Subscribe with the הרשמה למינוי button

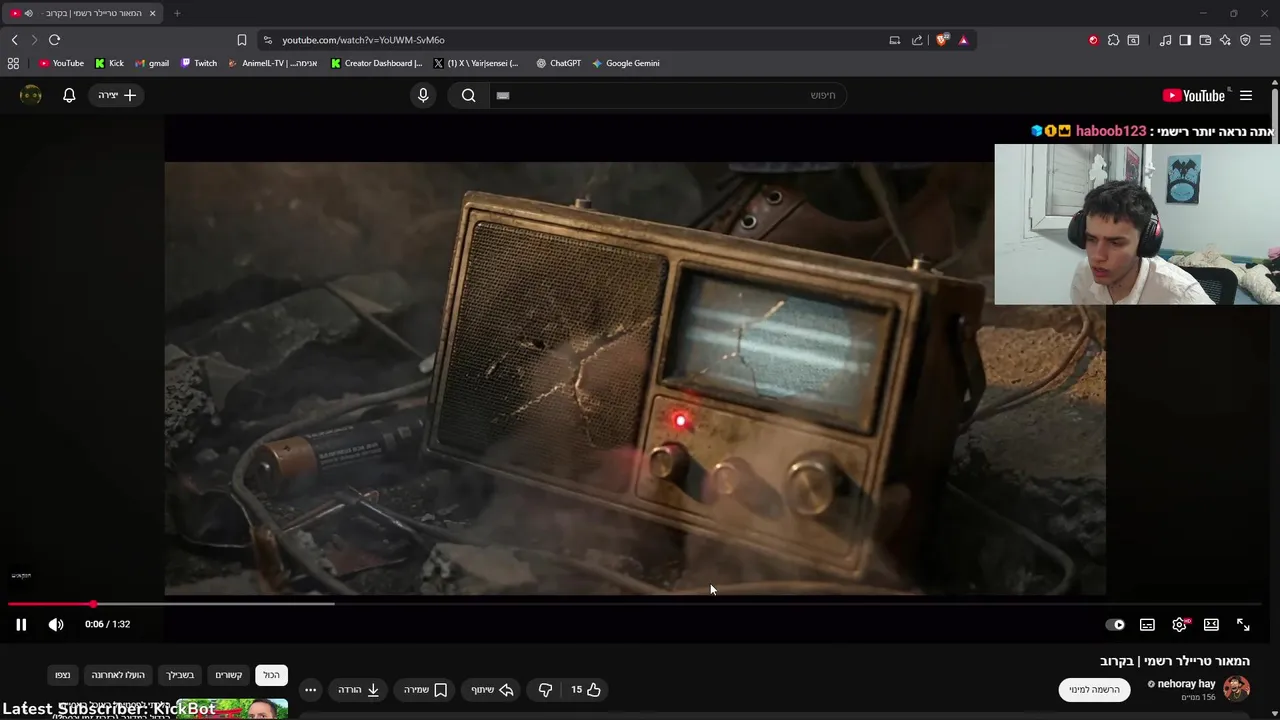(1094, 689)
